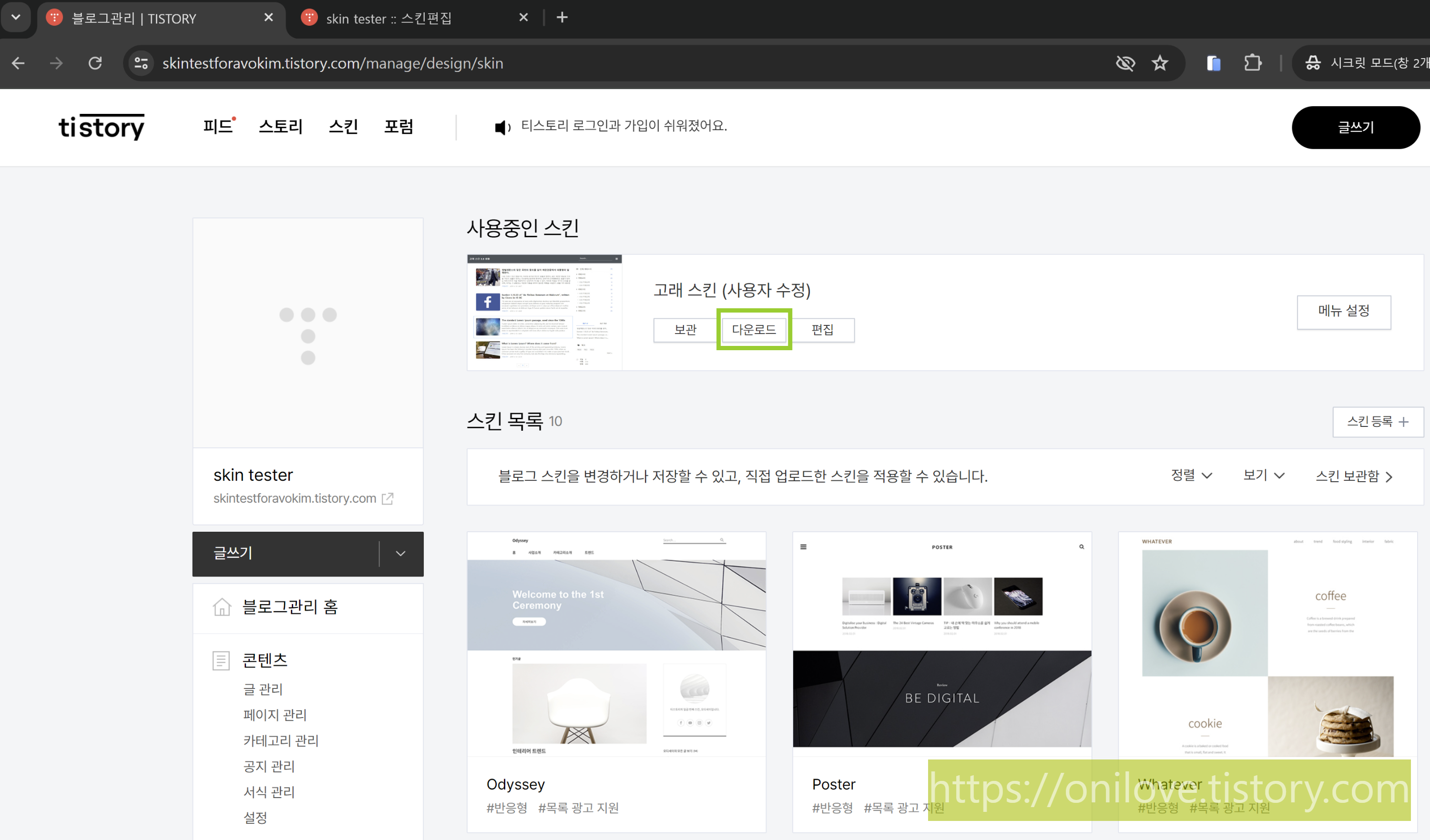The height and width of the screenshot is (840, 1430).
Task: Click the blog profile placeholder image
Action: pos(308,333)
